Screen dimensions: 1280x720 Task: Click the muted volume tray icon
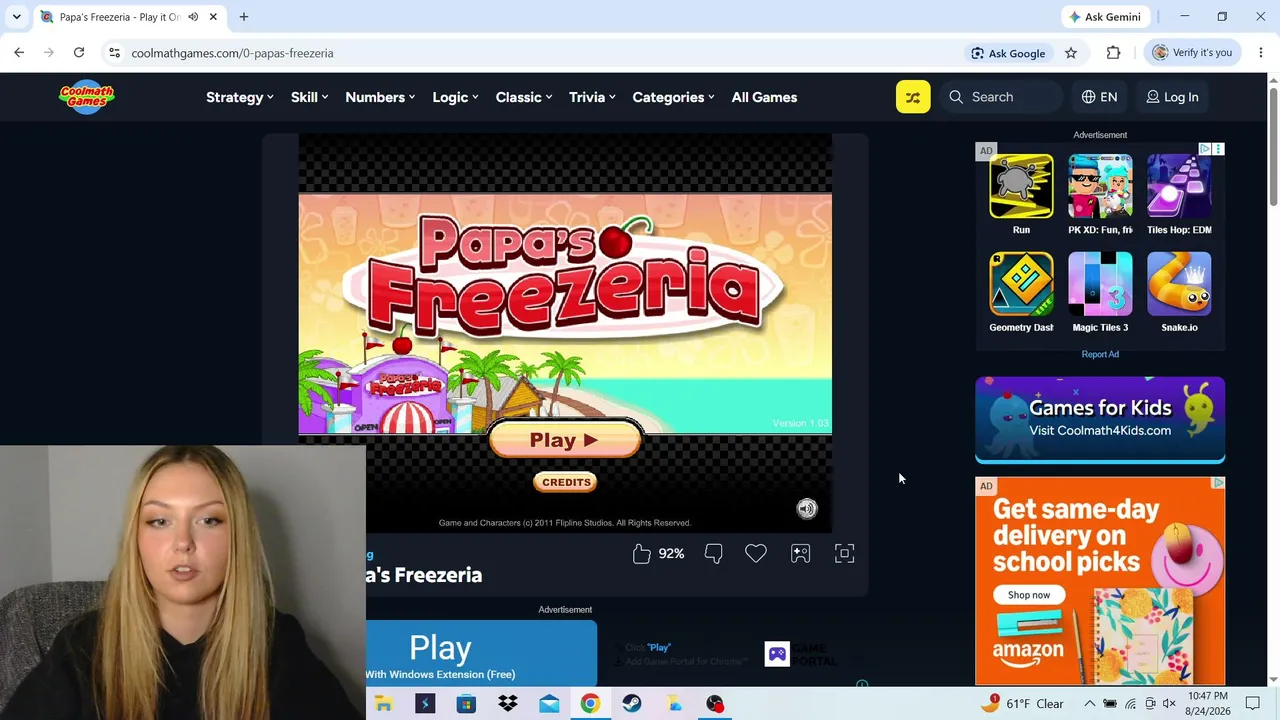(1169, 704)
